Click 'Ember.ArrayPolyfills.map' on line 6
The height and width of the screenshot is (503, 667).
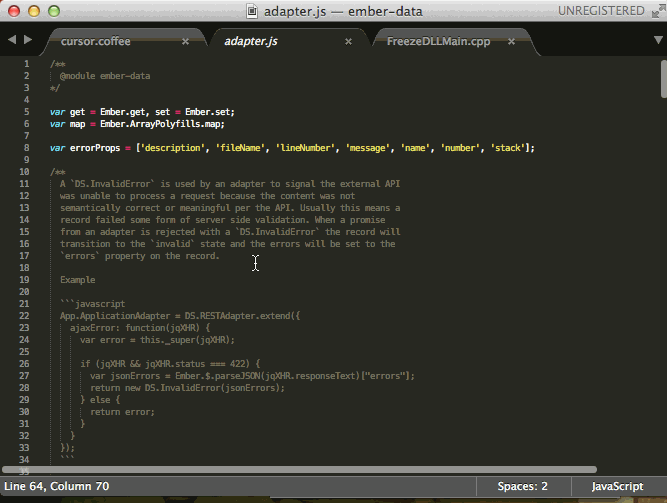point(160,124)
